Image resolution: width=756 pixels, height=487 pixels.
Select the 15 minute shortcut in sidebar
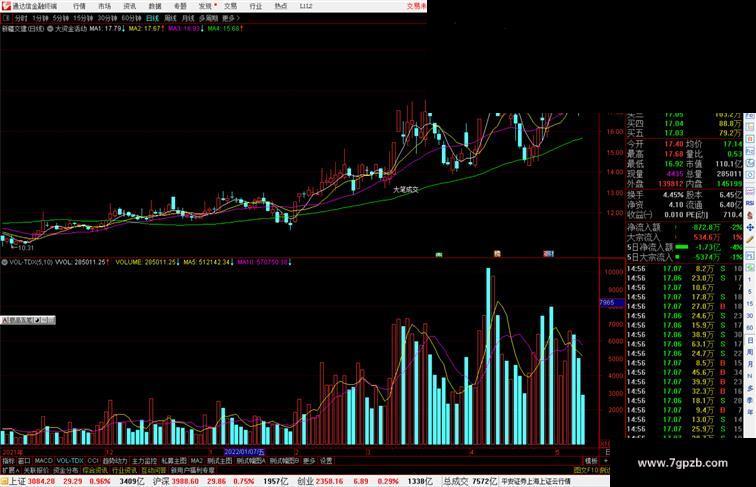point(750,304)
